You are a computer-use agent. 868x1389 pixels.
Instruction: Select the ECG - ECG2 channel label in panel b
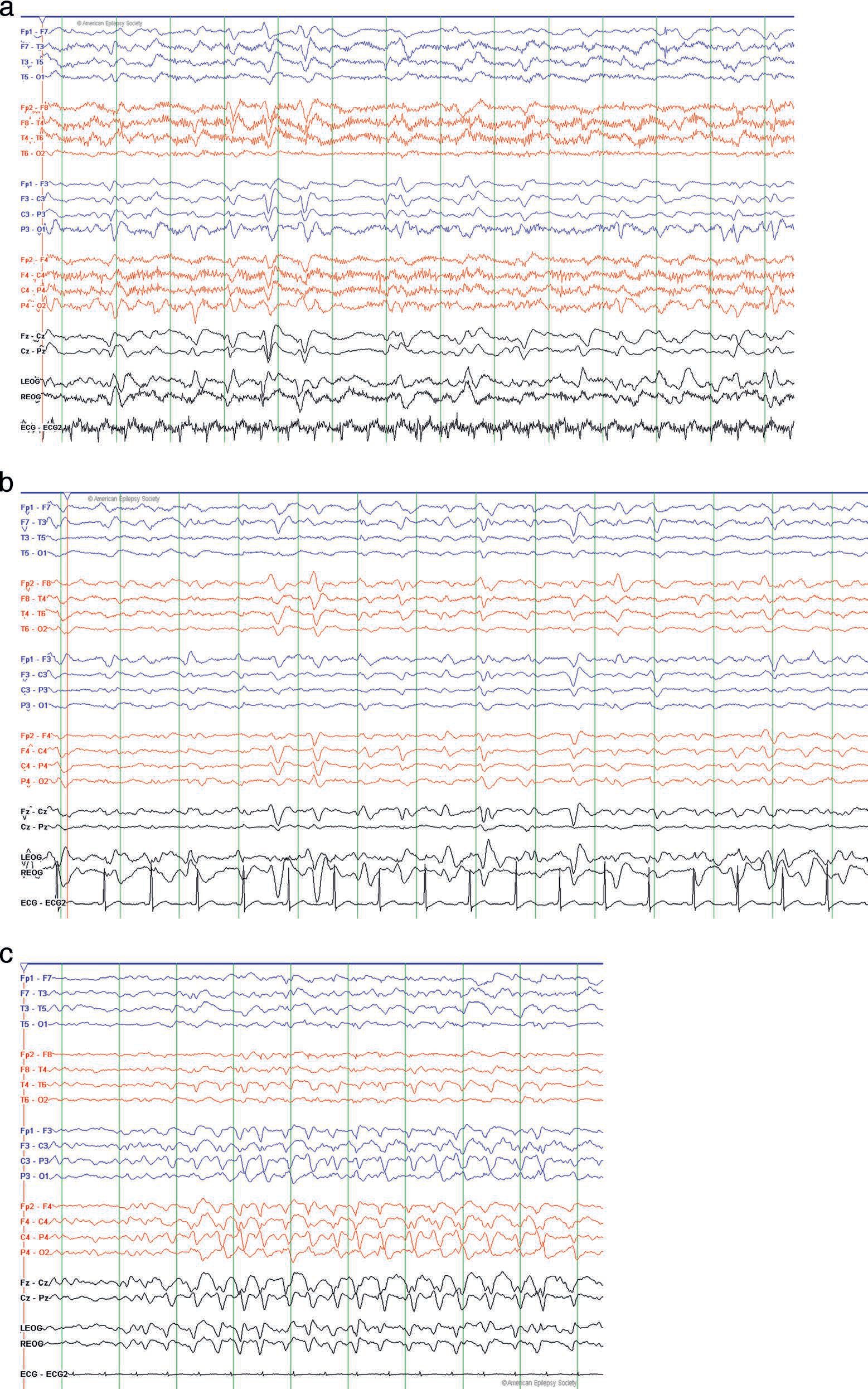click(x=43, y=903)
